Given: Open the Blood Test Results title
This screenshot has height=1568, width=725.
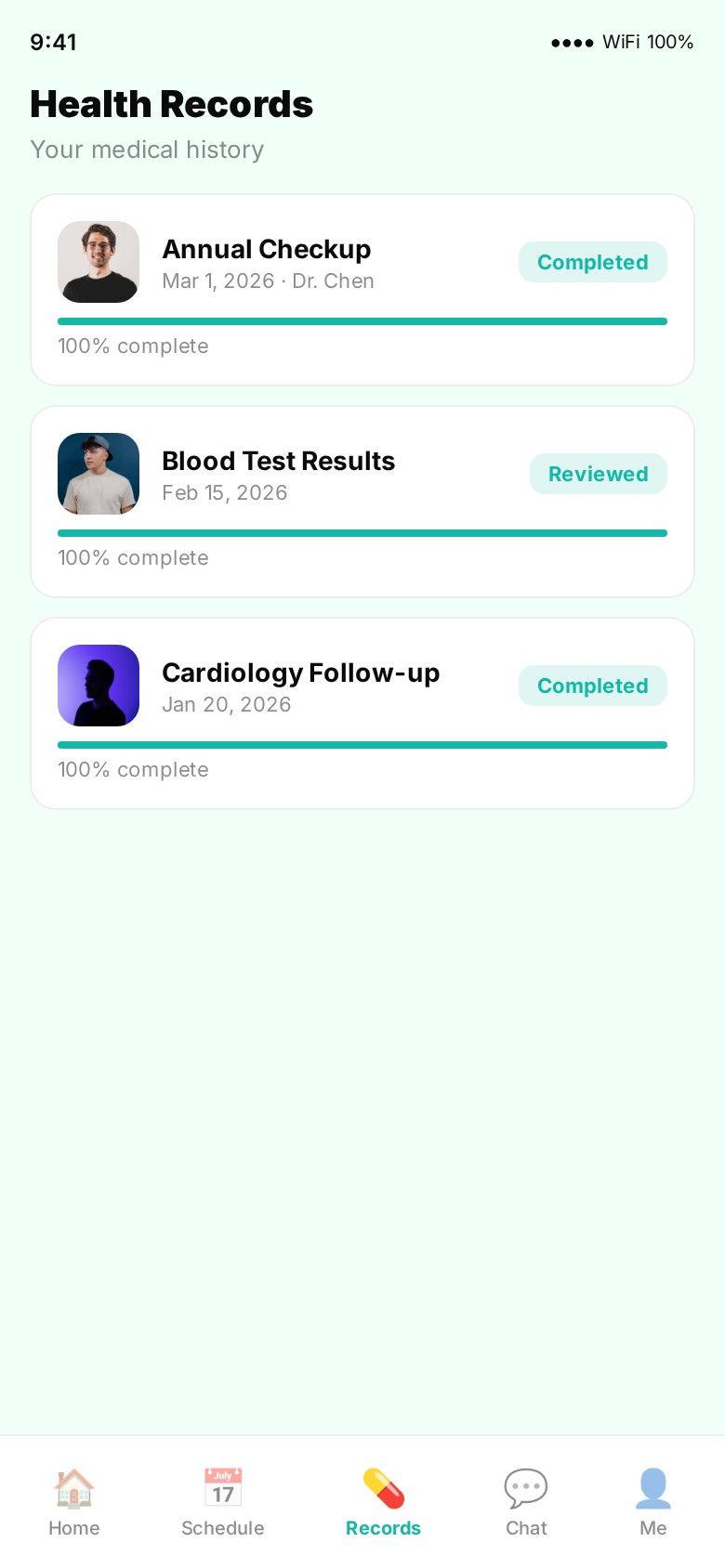Looking at the screenshot, I should pos(279,461).
